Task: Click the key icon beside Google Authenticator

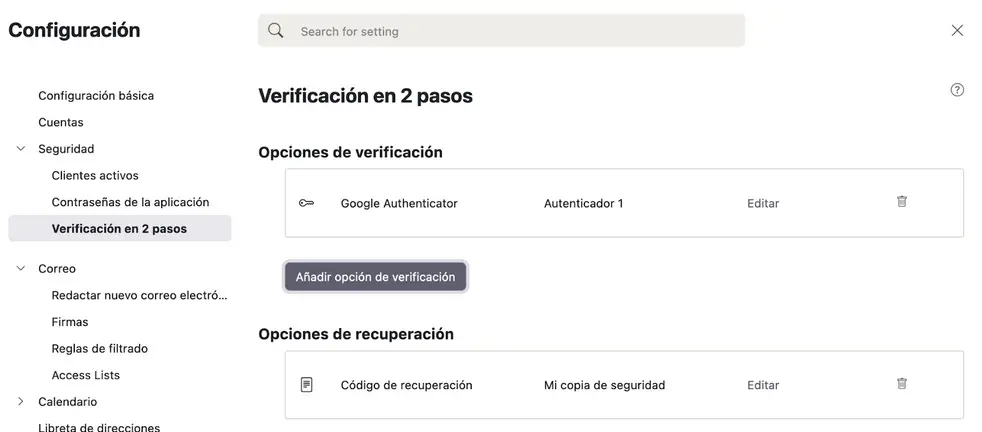Action: point(306,203)
